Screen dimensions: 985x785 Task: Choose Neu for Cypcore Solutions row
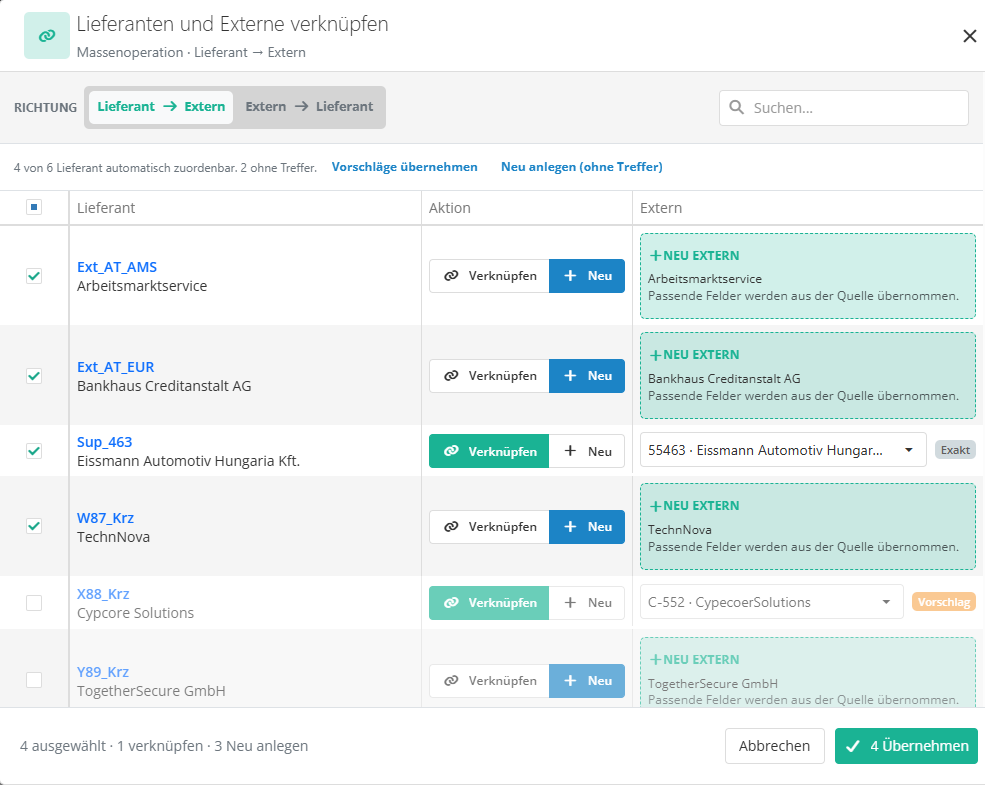pos(587,603)
